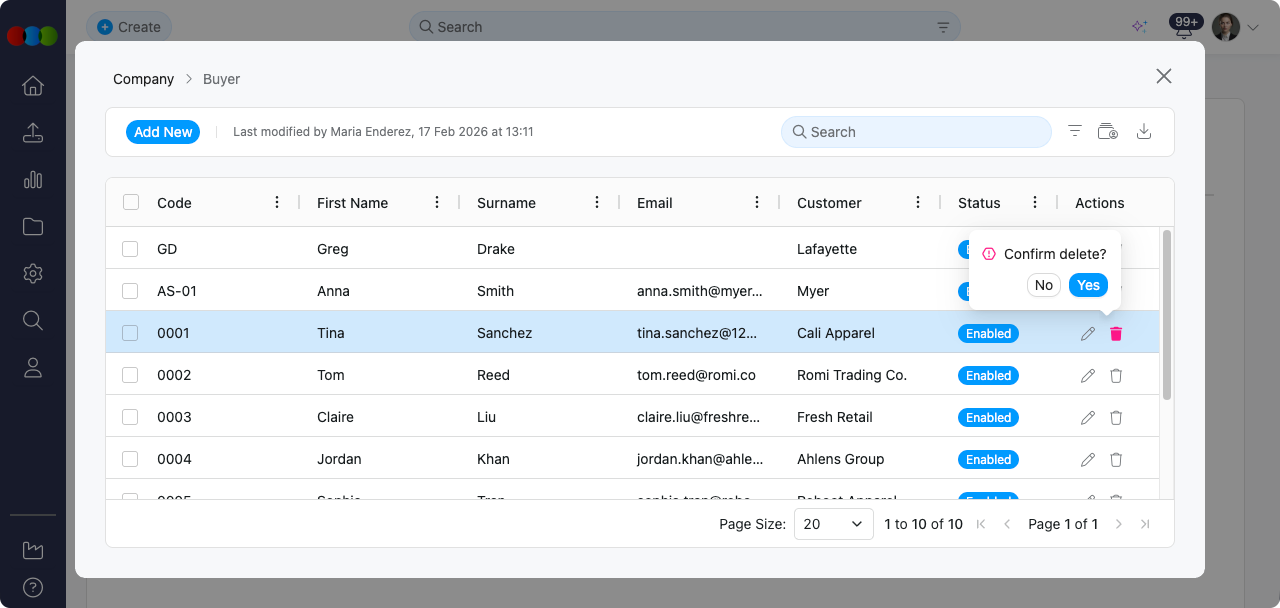Open the filter list icon in toolbar

click(1075, 132)
